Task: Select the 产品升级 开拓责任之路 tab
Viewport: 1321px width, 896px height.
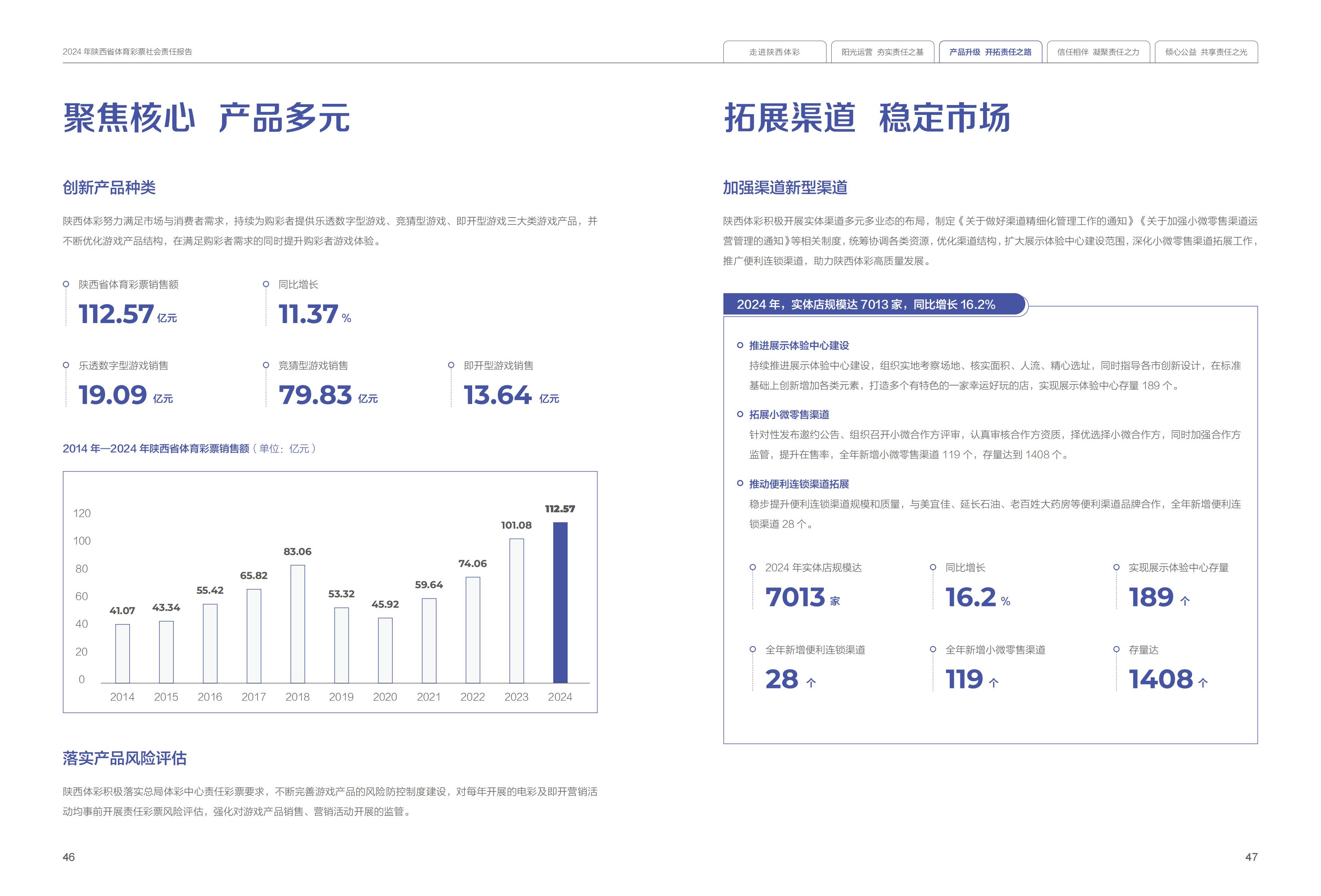Action: pos(990,52)
